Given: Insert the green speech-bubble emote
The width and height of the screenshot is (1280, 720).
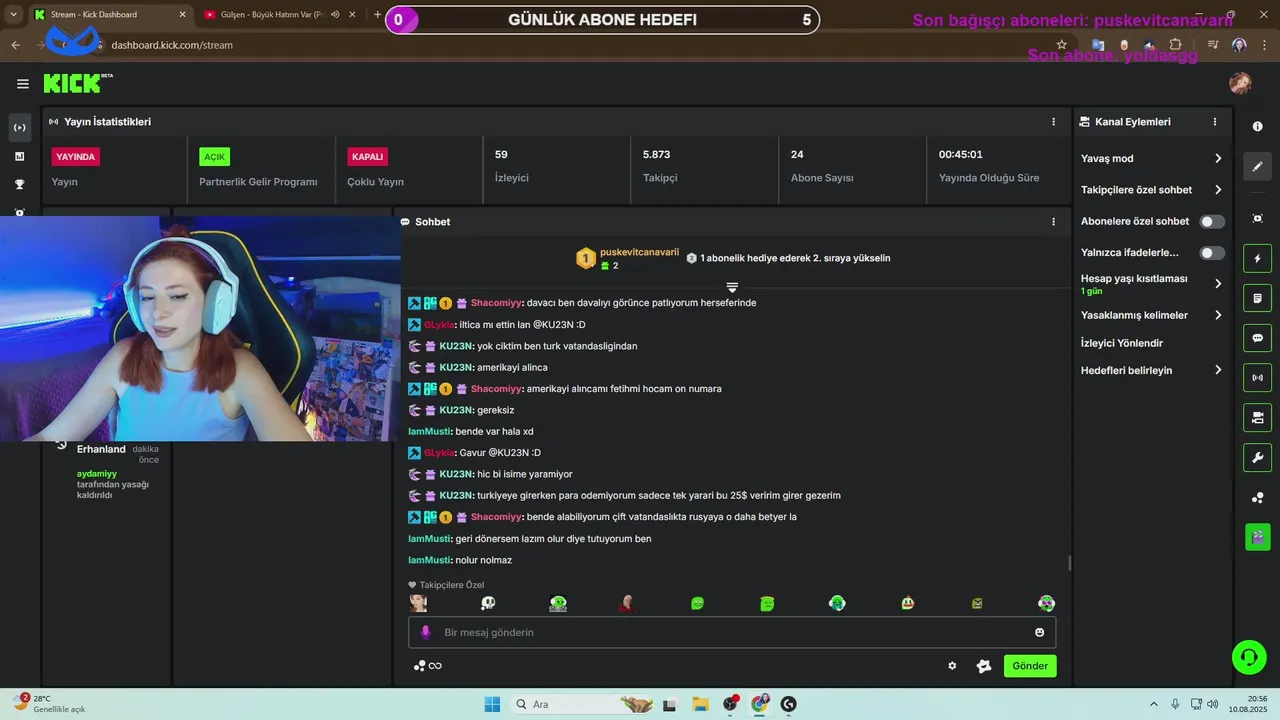Looking at the screenshot, I should pyautogui.click(x=697, y=603).
